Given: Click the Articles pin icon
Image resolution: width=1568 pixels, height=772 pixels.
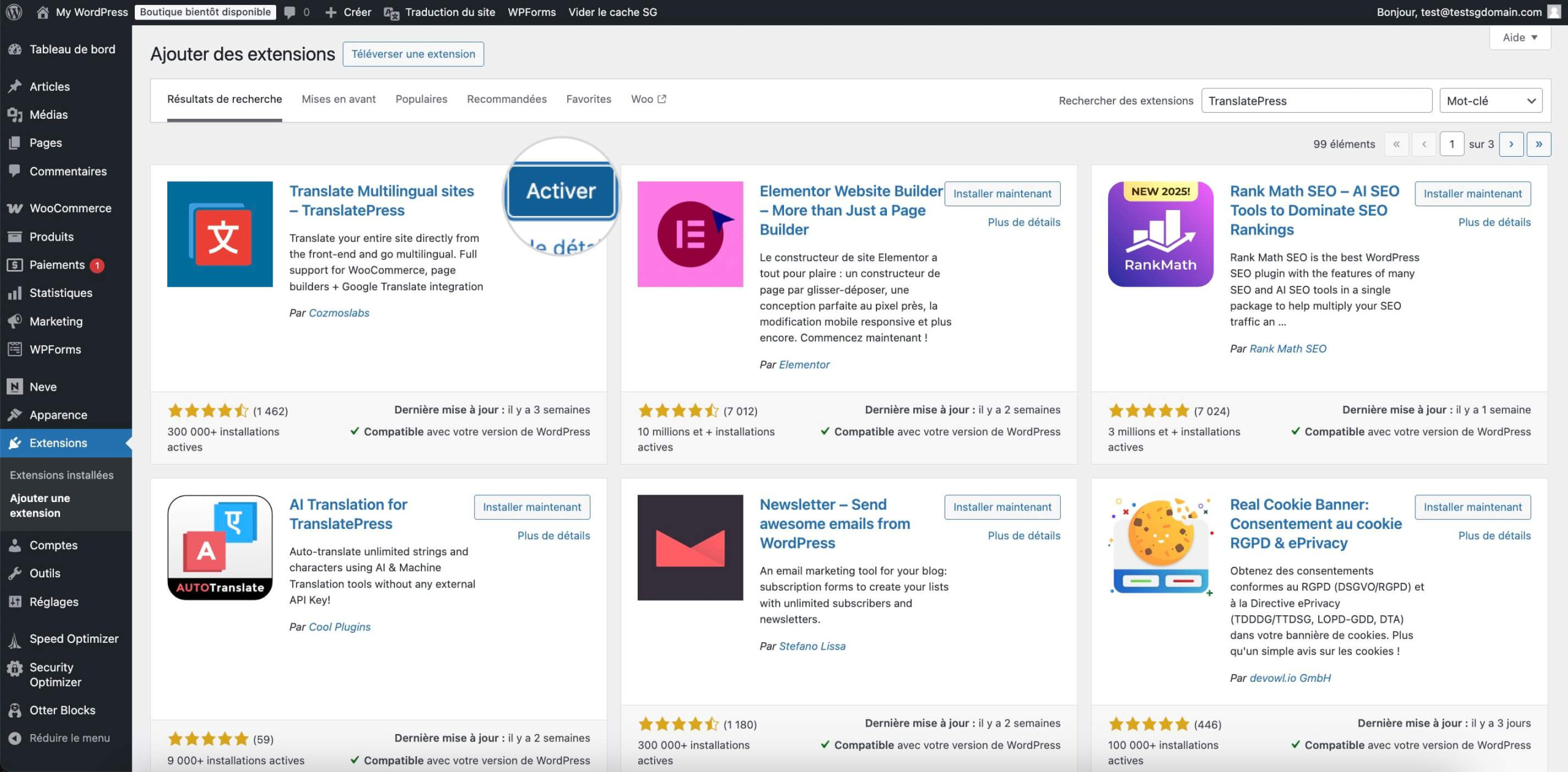Looking at the screenshot, I should click(x=15, y=86).
